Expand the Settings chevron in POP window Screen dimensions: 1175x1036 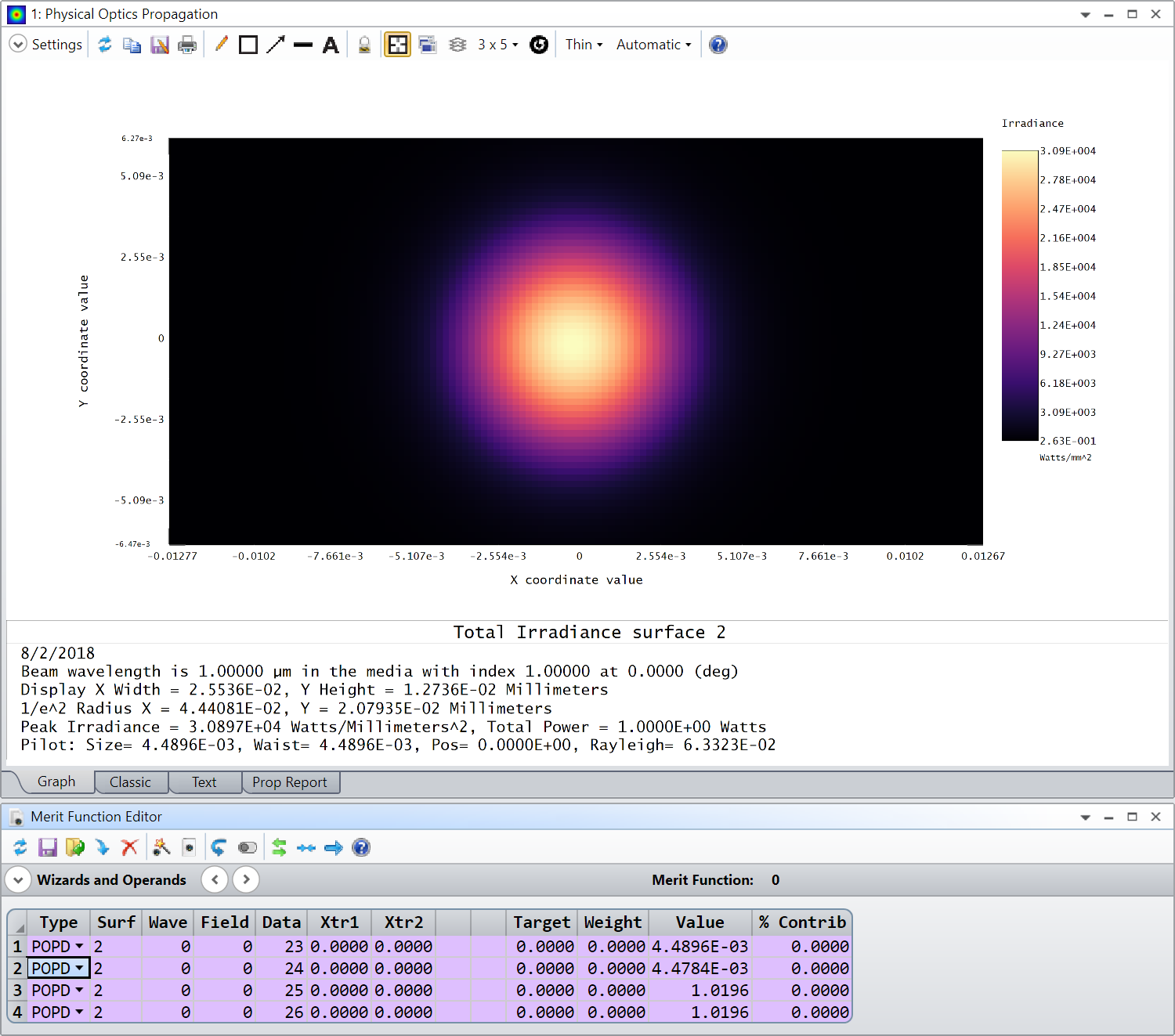[x=18, y=44]
